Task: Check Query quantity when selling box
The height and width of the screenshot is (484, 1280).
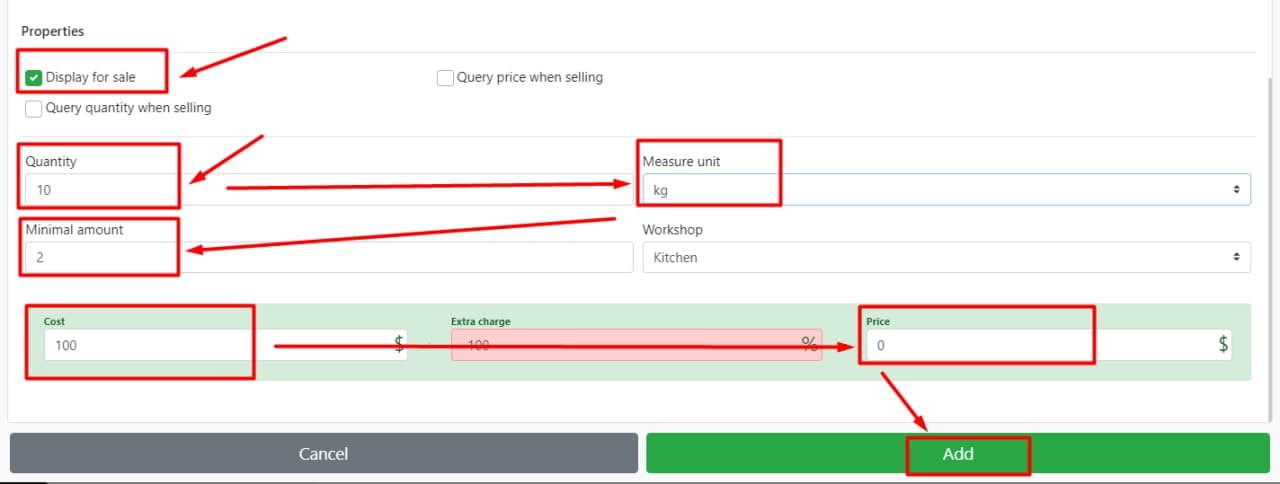Action: 34,108
